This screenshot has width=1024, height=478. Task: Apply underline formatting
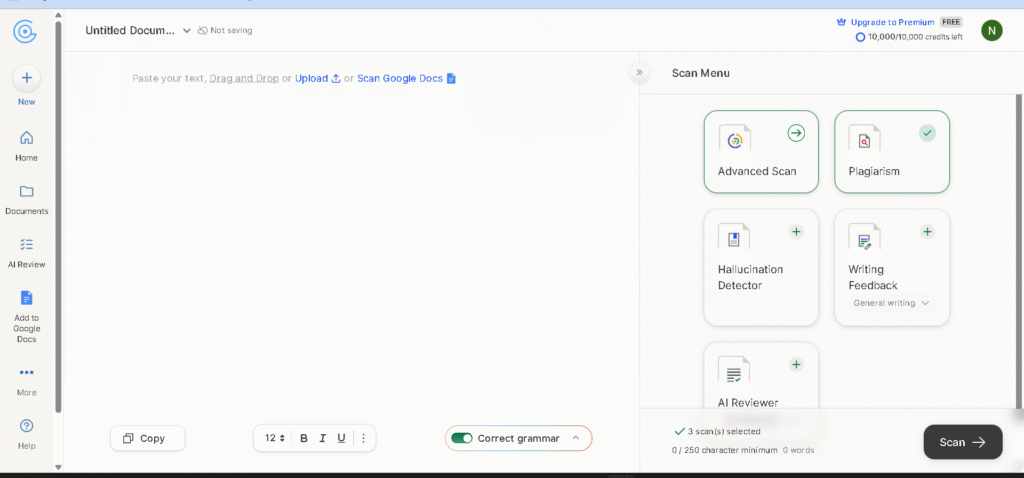coord(341,438)
